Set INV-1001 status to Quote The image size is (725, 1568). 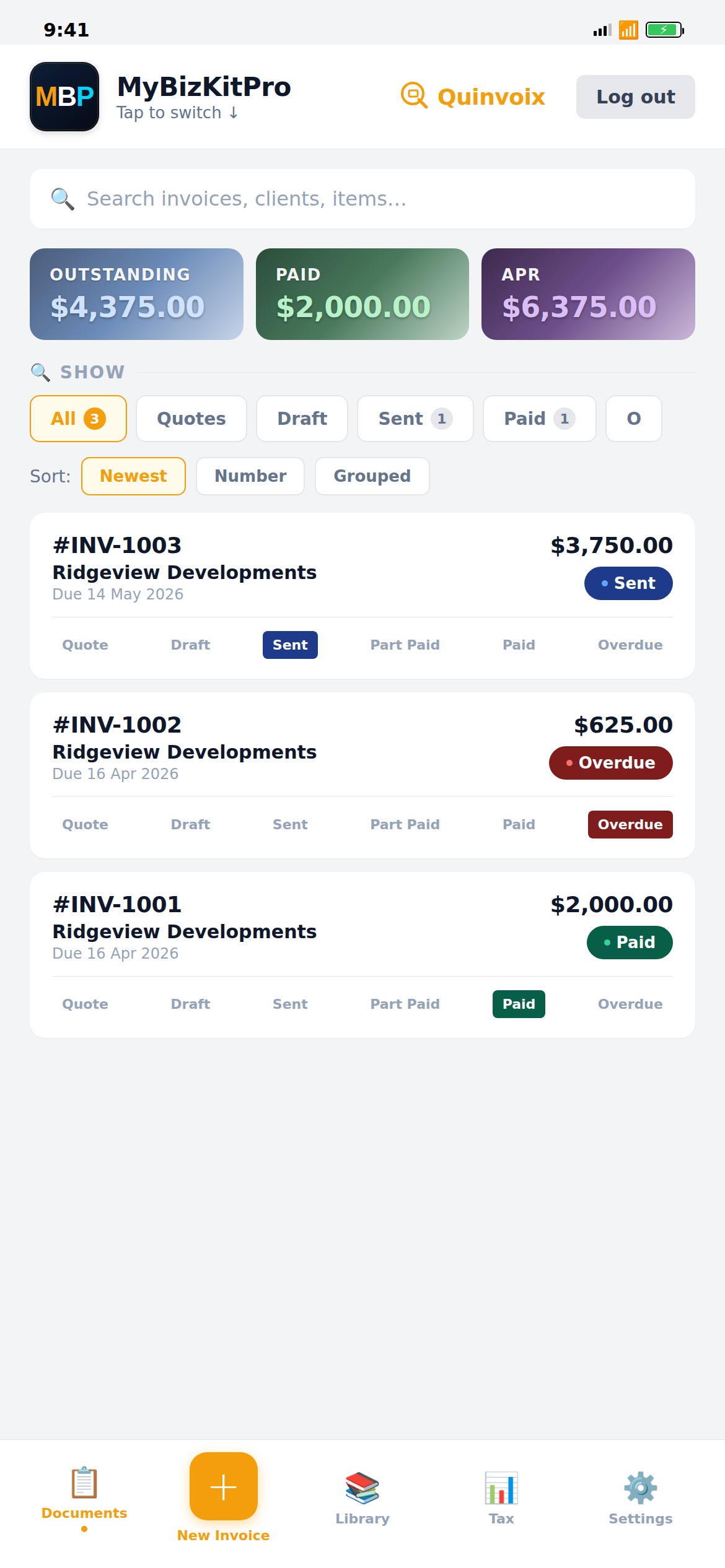(85, 1004)
